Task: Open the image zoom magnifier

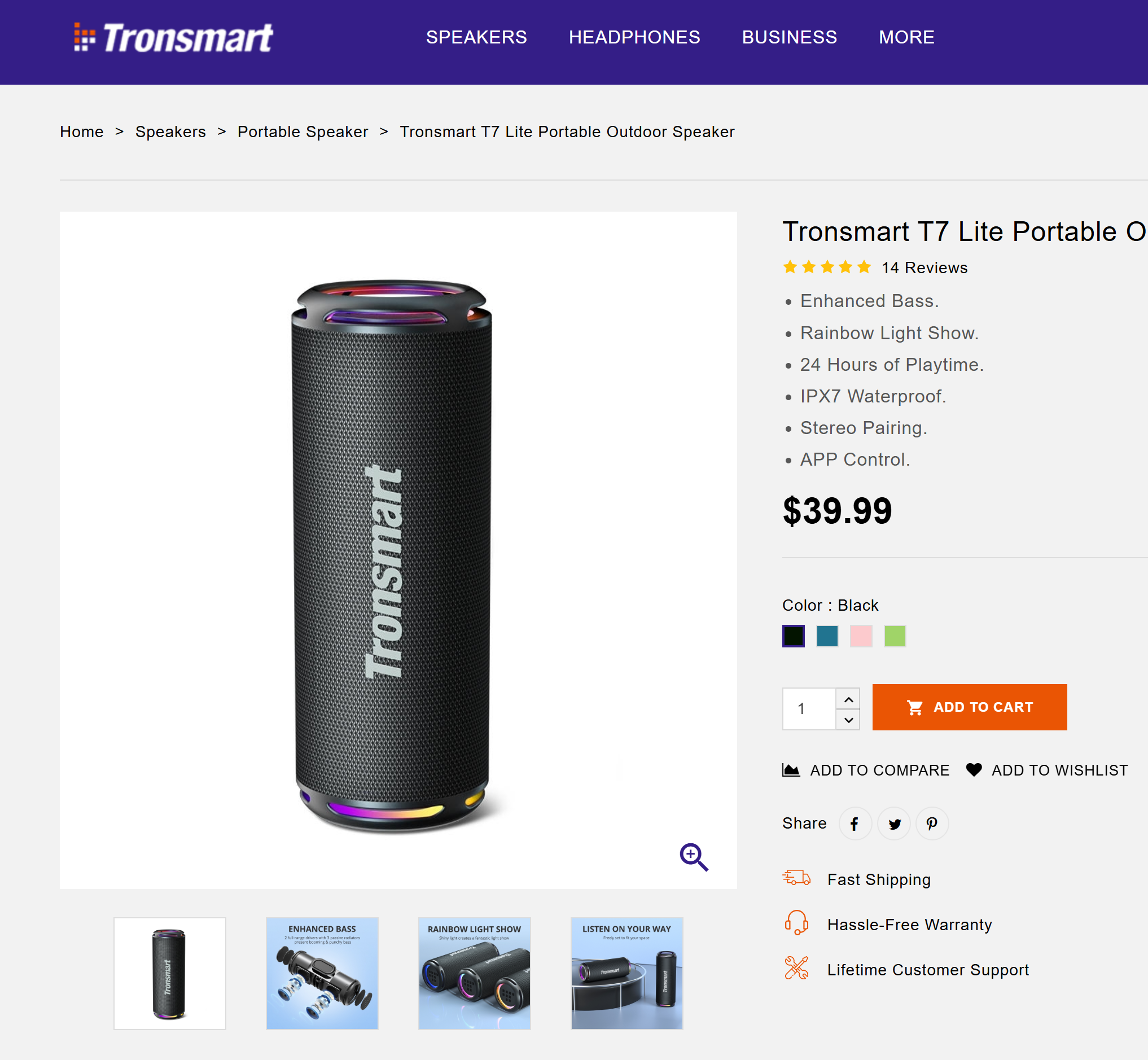Action: coord(694,856)
